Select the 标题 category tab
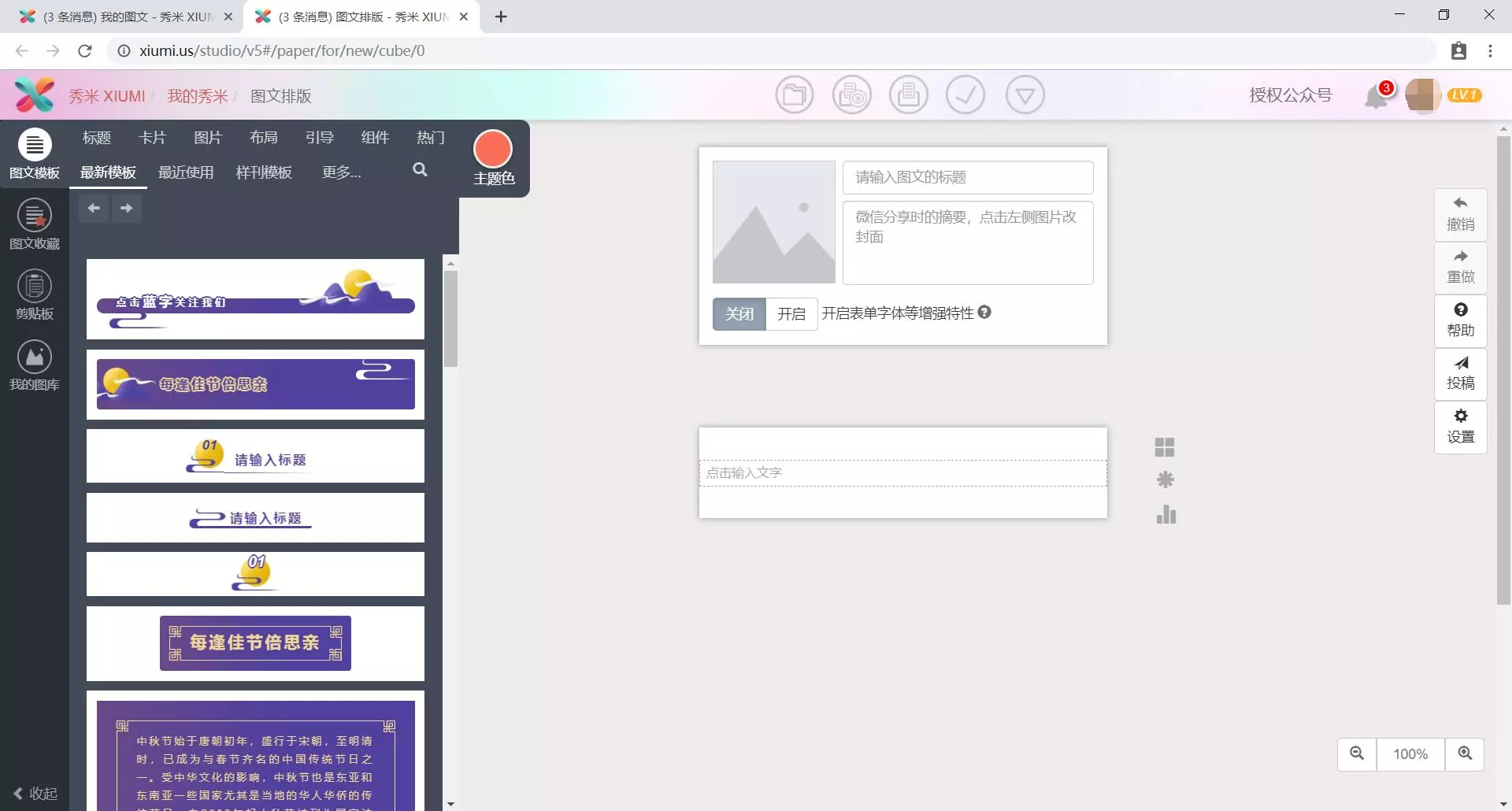Viewport: 1512px width, 811px height. click(x=97, y=138)
